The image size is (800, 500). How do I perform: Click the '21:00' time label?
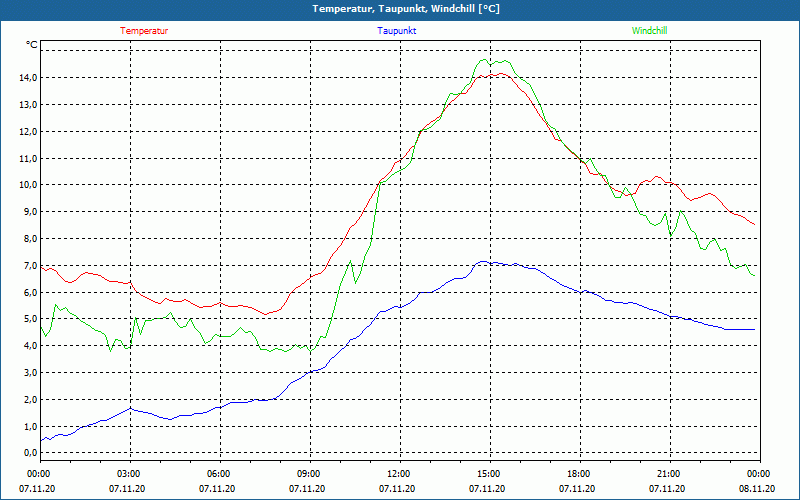pyautogui.click(x=667, y=473)
